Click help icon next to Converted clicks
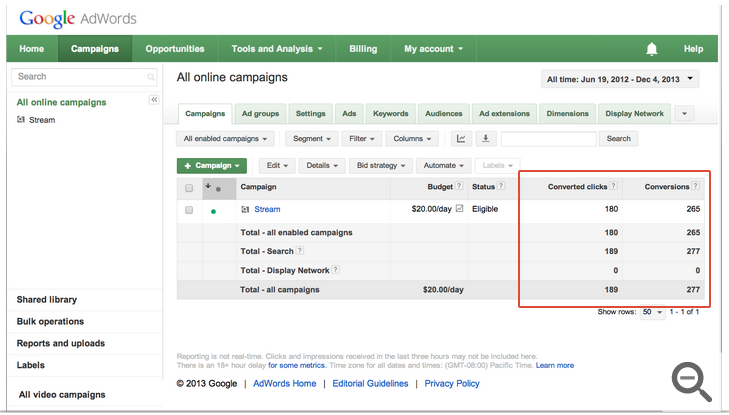Viewport: 729px width, 415px height. (613, 186)
